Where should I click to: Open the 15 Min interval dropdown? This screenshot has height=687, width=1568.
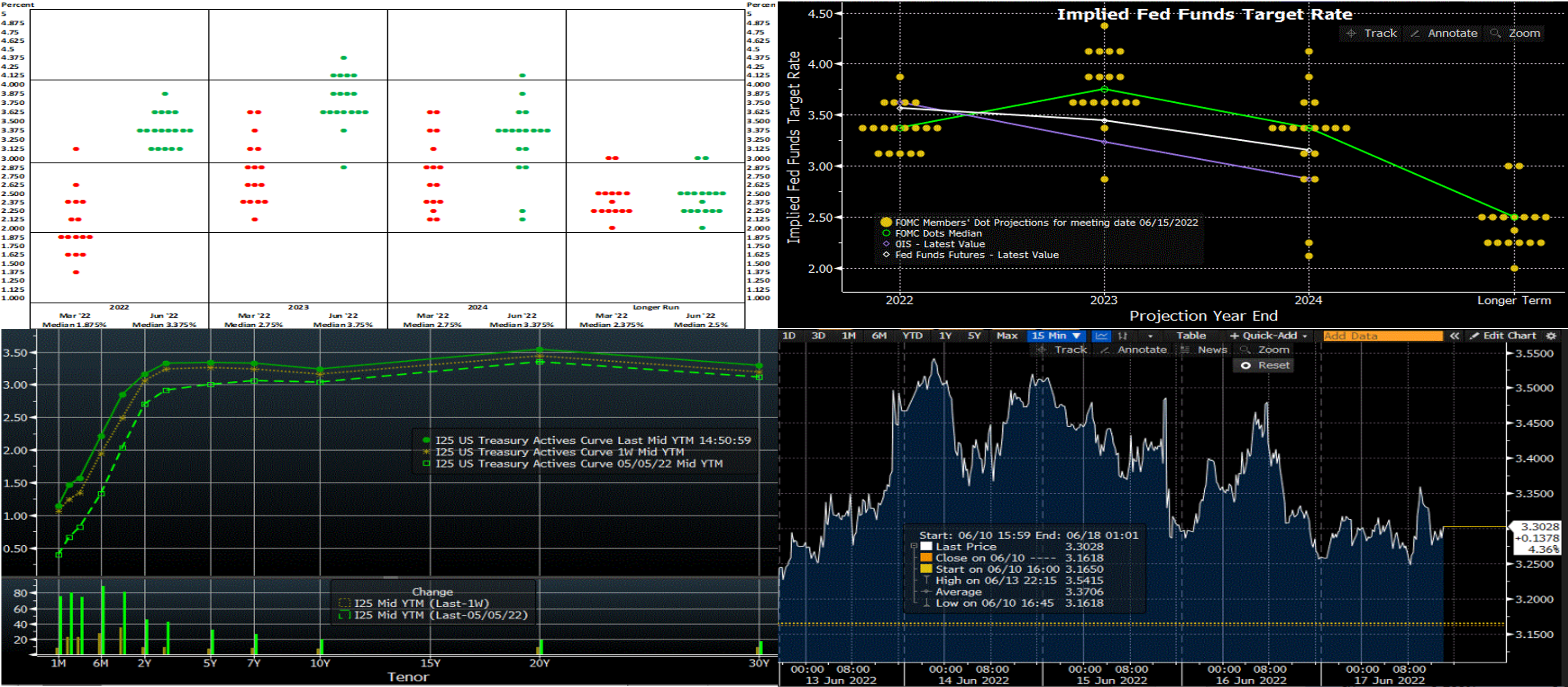[1056, 336]
